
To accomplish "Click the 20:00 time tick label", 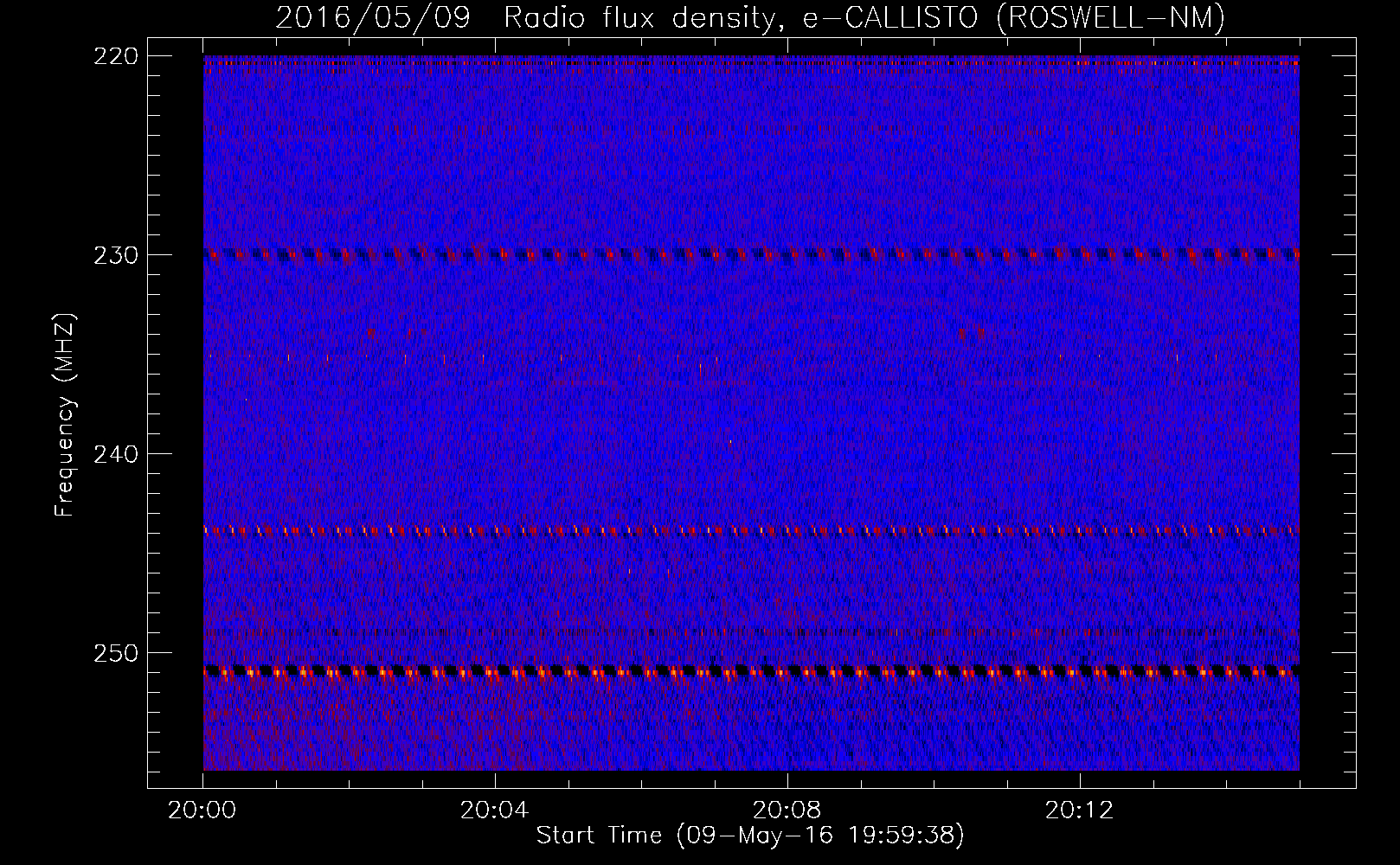I will coord(202,811).
